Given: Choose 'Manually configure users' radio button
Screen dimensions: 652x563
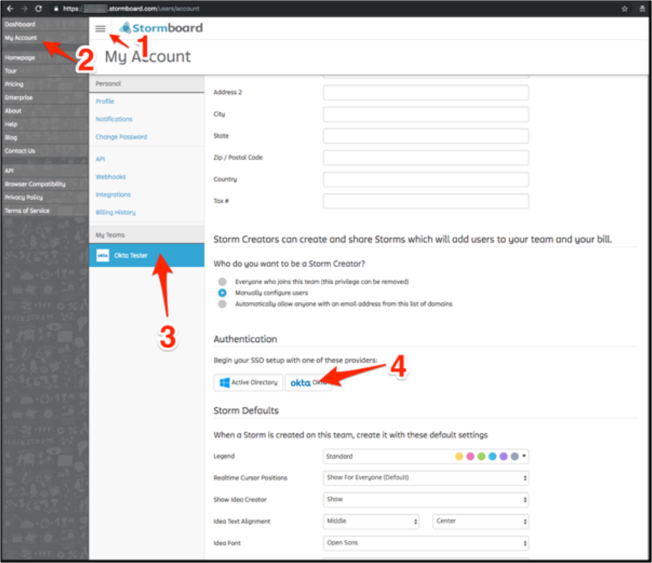Looking at the screenshot, I should pos(224,293).
